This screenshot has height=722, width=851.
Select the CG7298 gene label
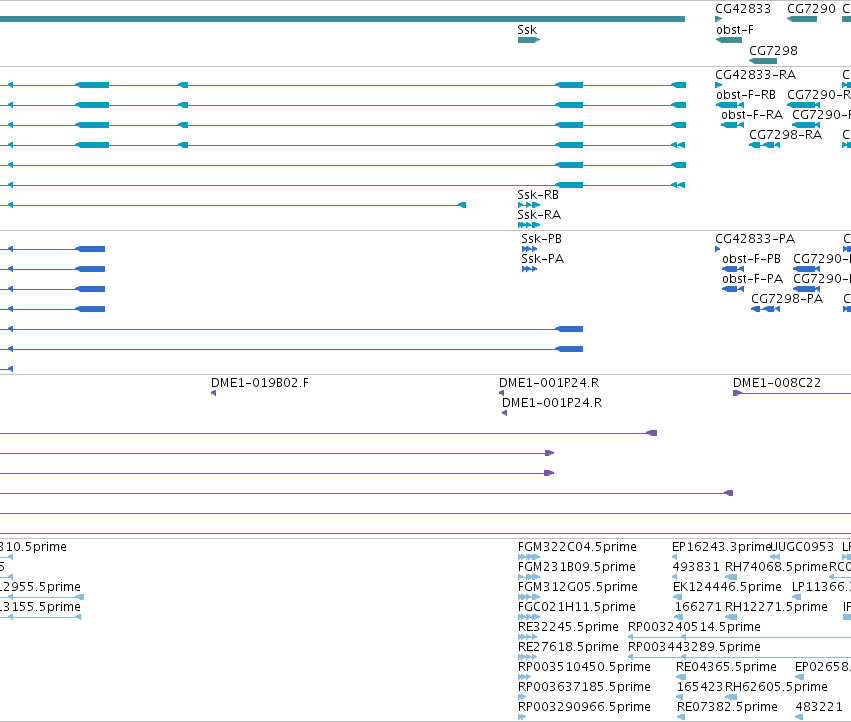point(773,51)
